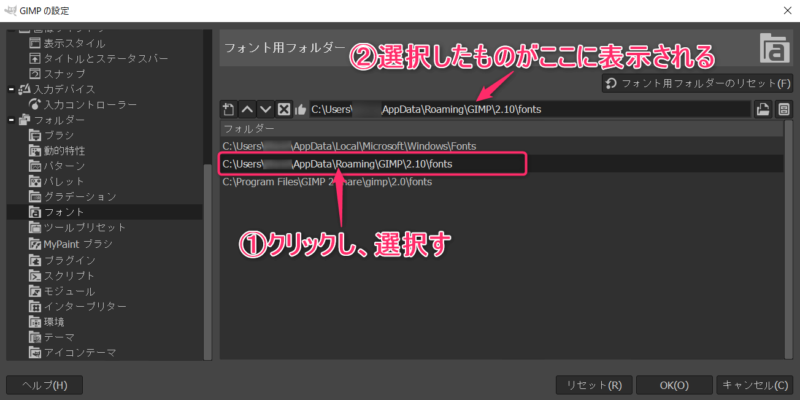Screen dimensions: 800x400
Task: Reset font folders with フォント用フォルダーのリセット(F)
Action: (x=698, y=84)
